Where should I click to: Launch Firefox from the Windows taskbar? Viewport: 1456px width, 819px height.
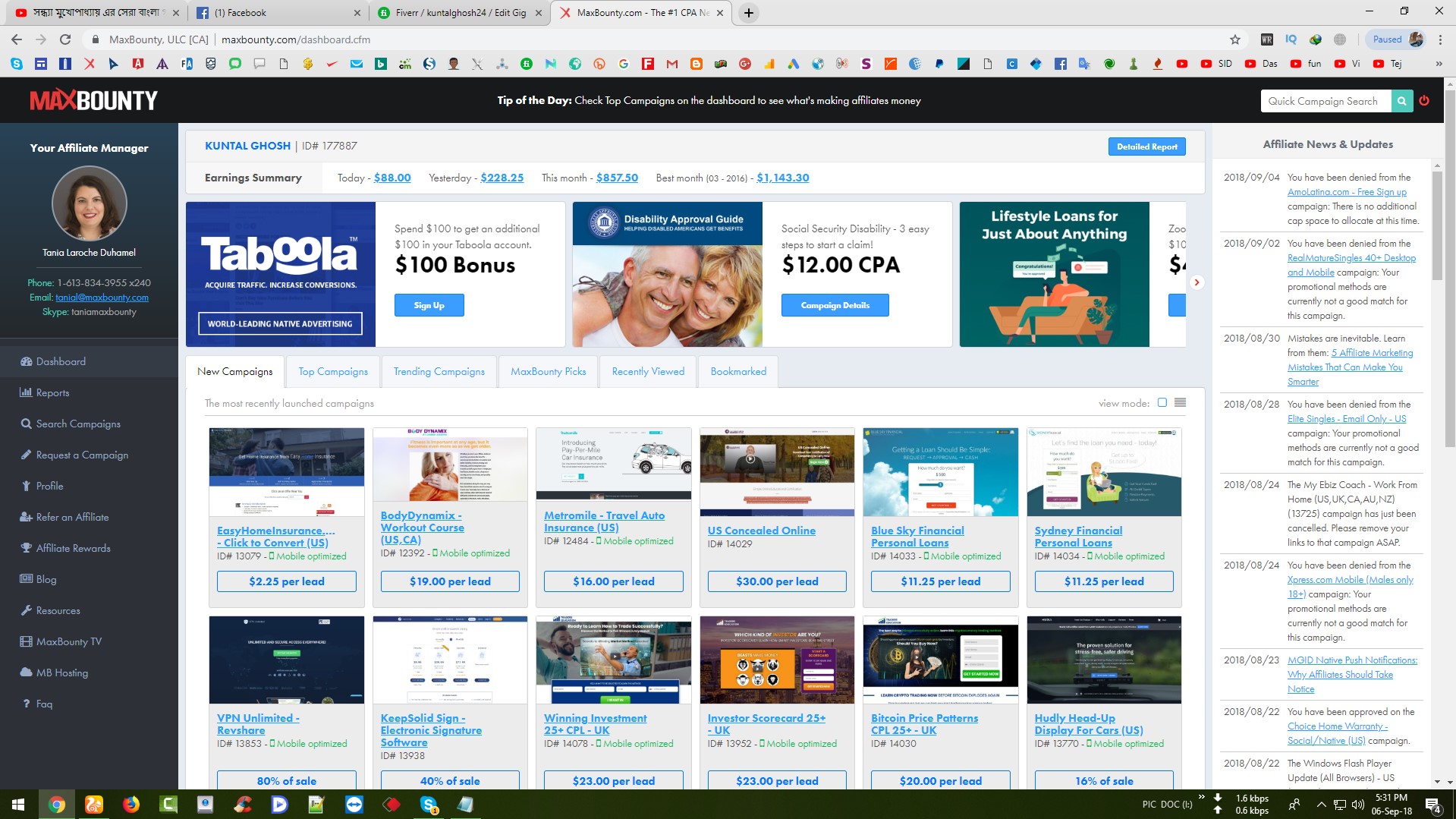[x=131, y=805]
